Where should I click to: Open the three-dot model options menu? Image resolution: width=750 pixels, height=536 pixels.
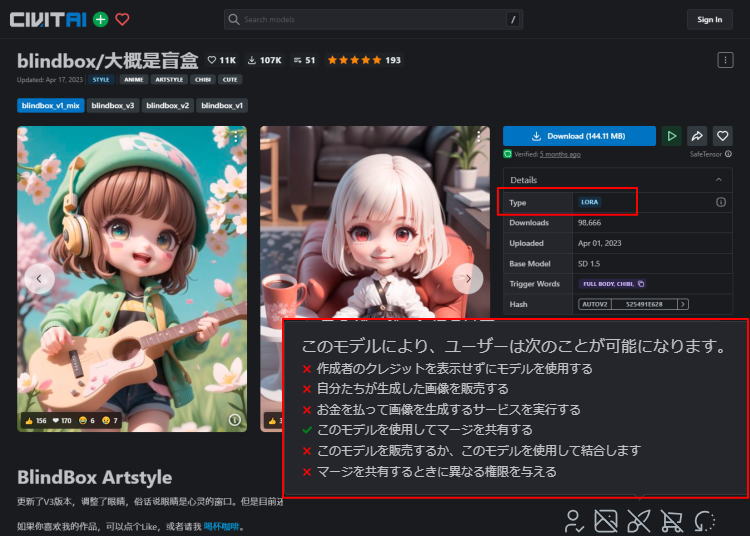click(x=725, y=60)
